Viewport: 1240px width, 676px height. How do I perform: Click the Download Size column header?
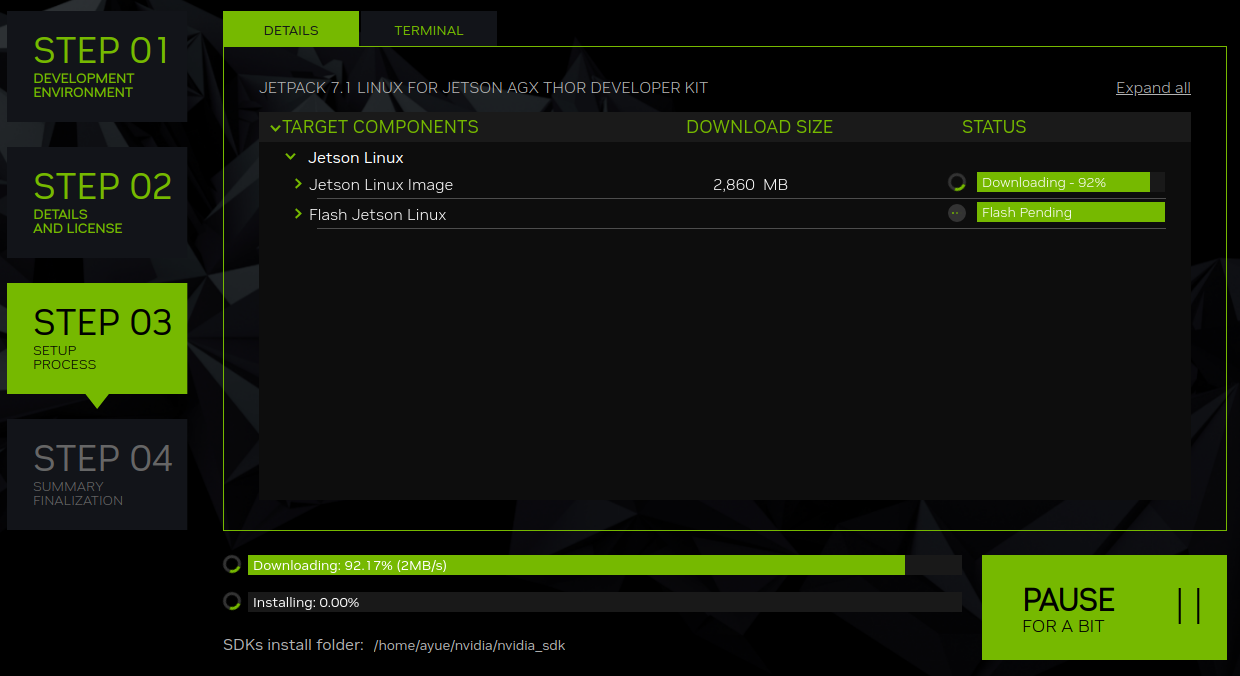(759, 127)
